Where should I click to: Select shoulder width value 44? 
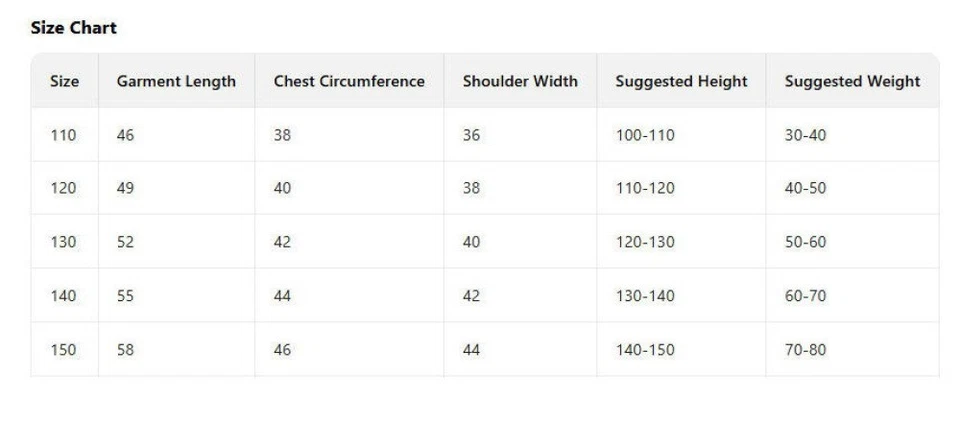471,350
